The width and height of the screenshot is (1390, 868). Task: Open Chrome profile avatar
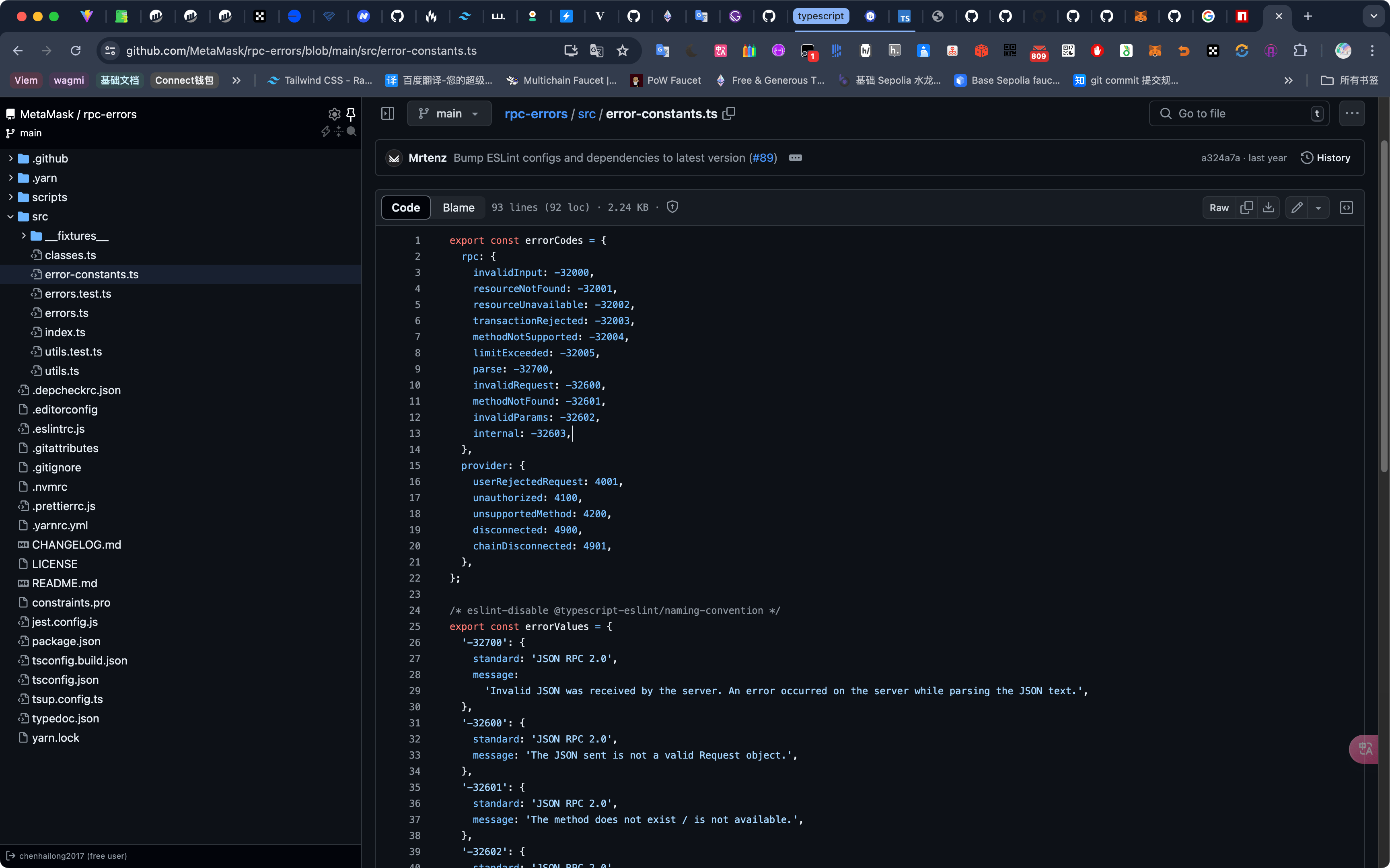(1343, 51)
